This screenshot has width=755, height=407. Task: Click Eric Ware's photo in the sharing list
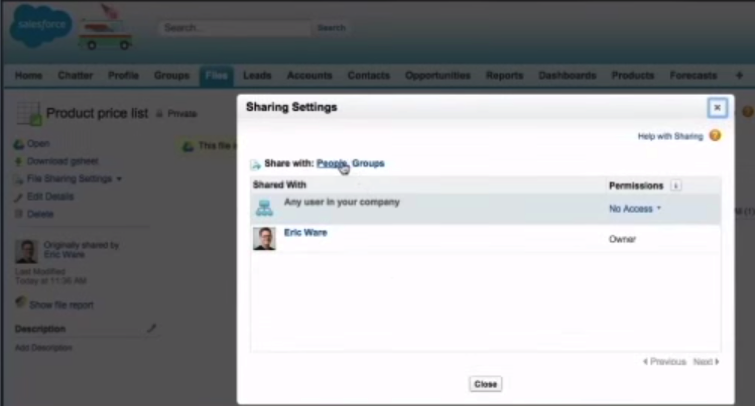tap(264, 239)
